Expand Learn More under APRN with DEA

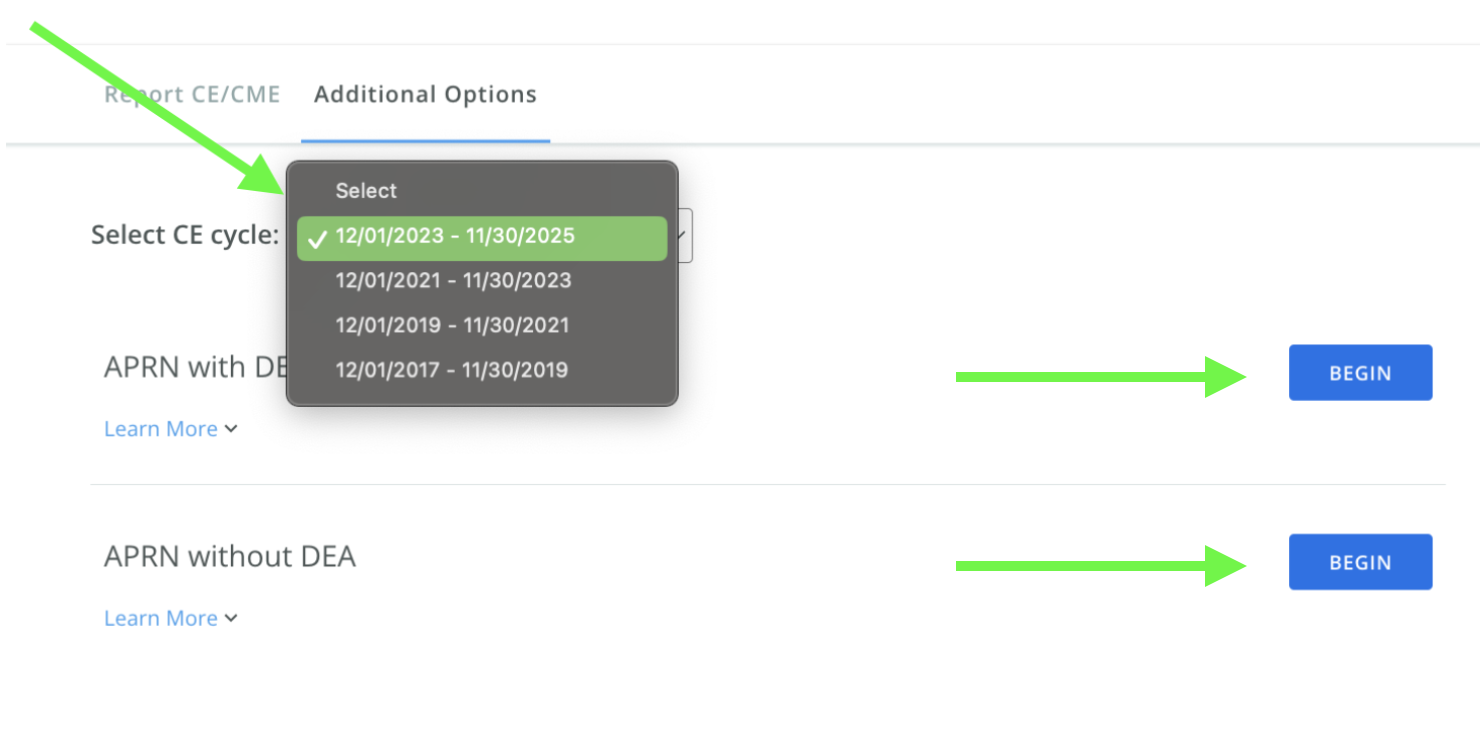pyautogui.click(x=161, y=429)
